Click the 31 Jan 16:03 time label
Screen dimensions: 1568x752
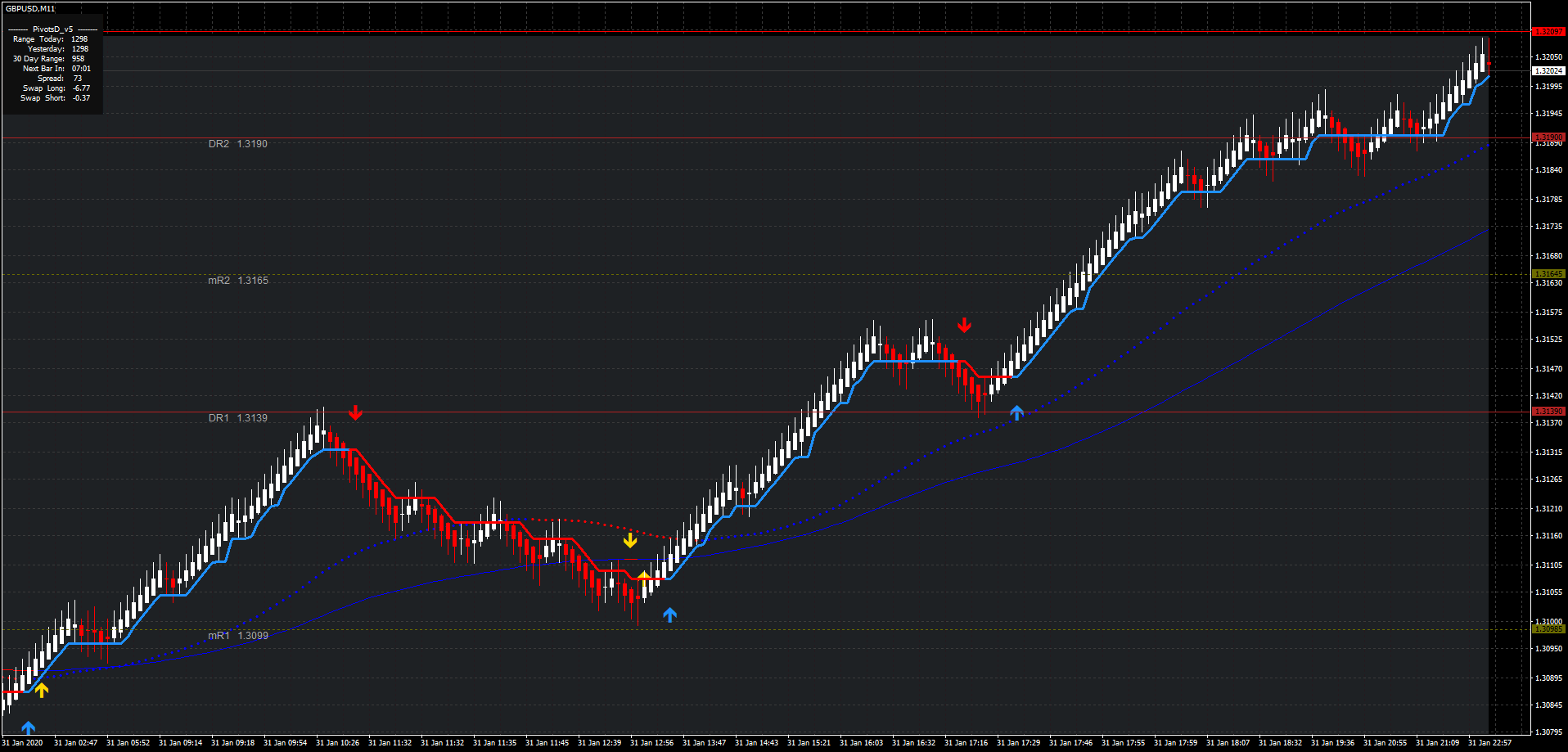861,743
